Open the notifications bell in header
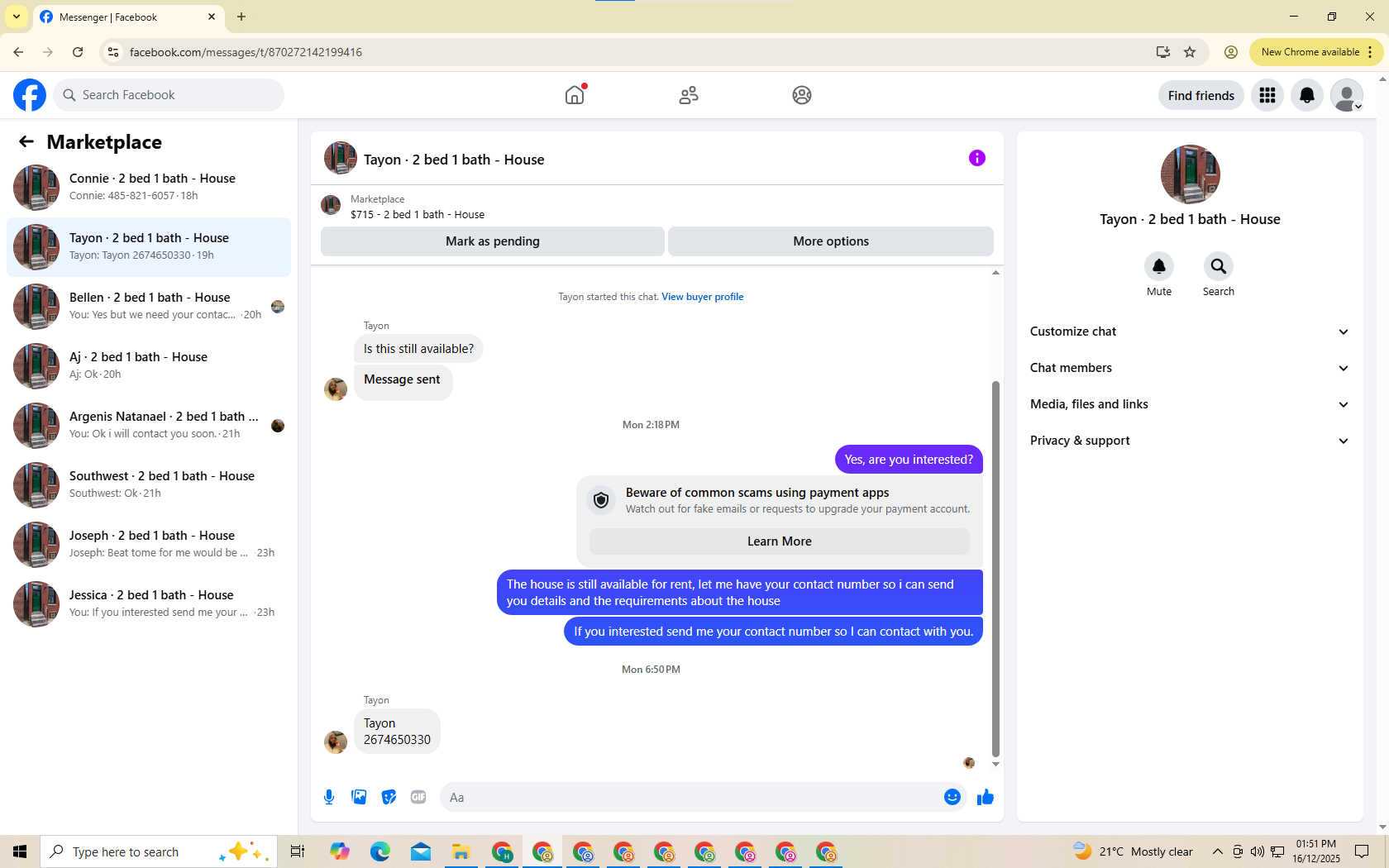Image resolution: width=1389 pixels, height=868 pixels. [1307, 95]
